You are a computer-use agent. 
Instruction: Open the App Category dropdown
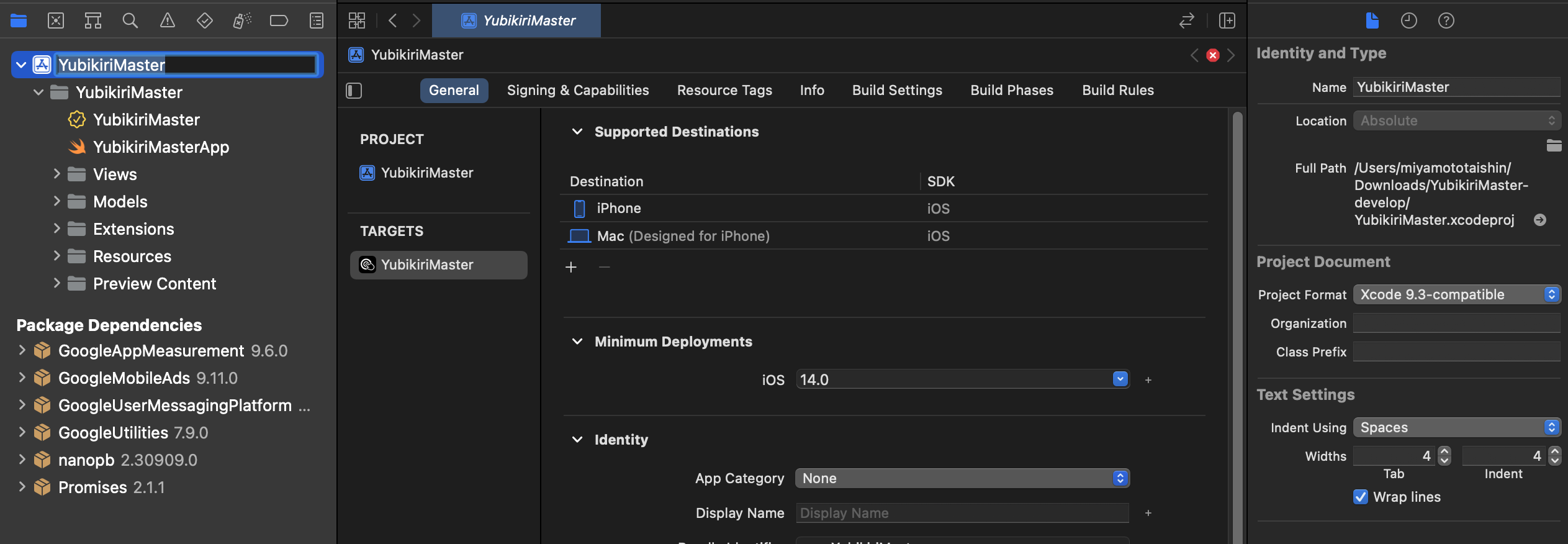963,478
